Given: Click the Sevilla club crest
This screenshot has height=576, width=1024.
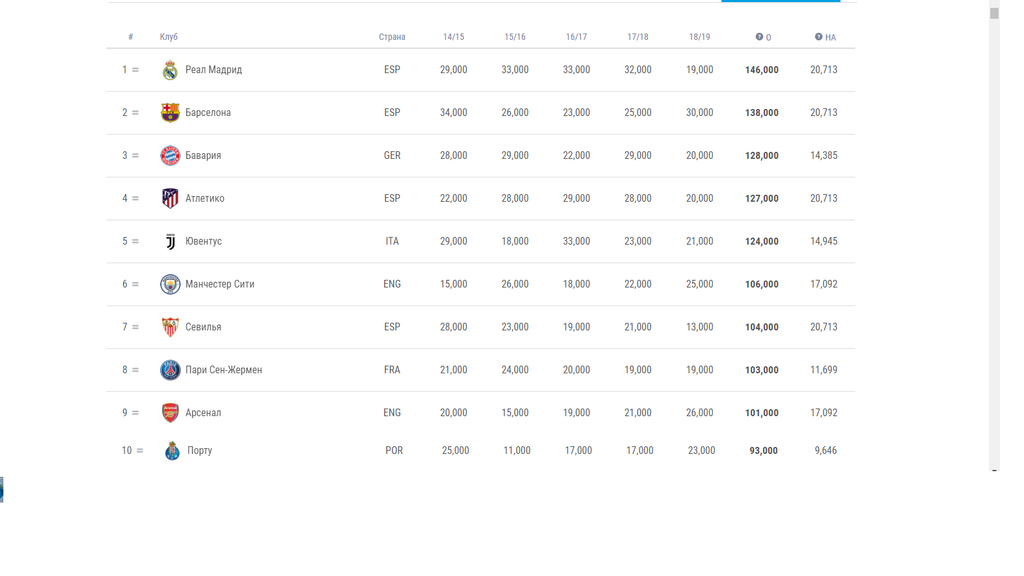Looking at the screenshot, I should [x=170, y=327].
